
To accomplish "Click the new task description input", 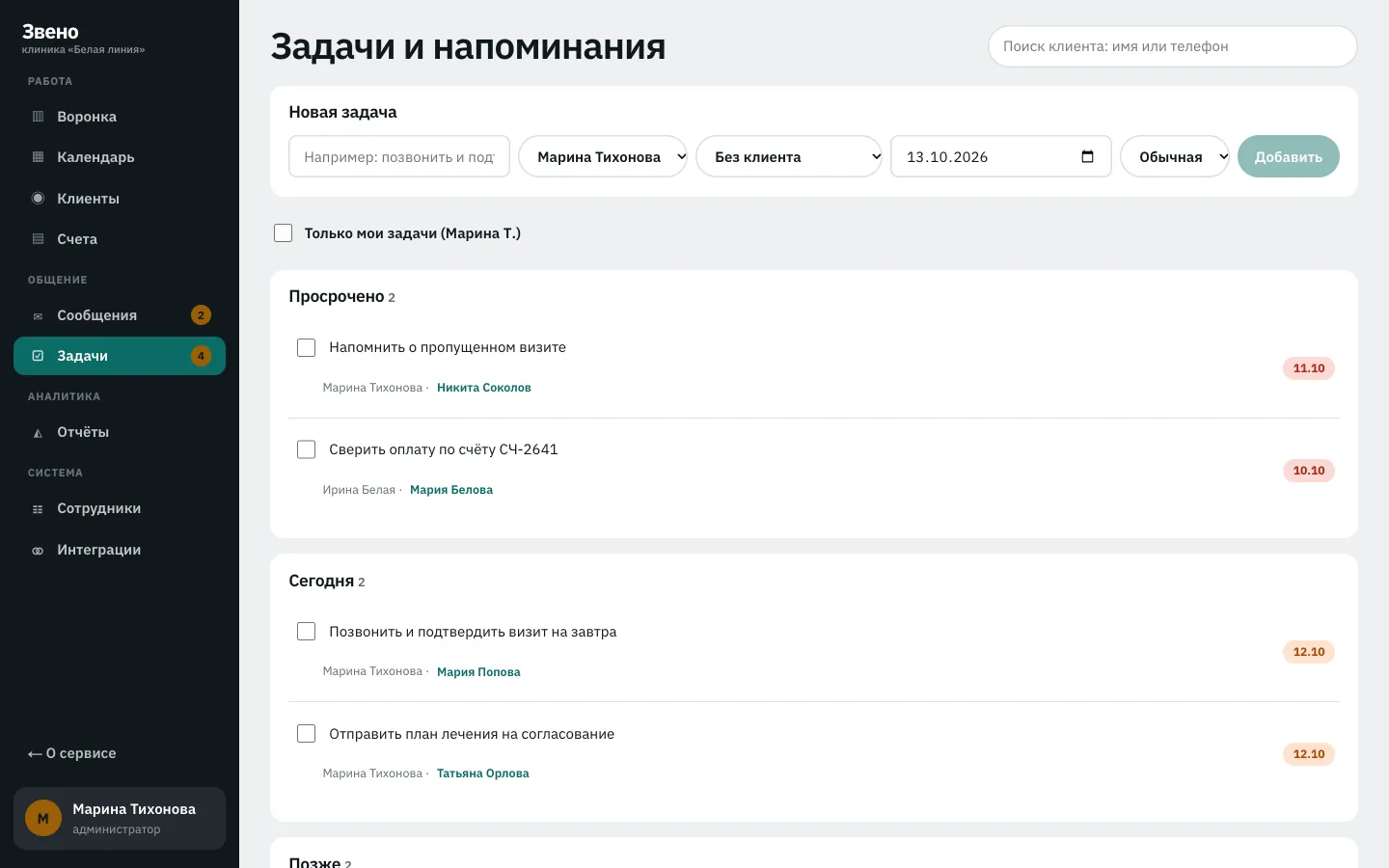I will coord(399,156).
